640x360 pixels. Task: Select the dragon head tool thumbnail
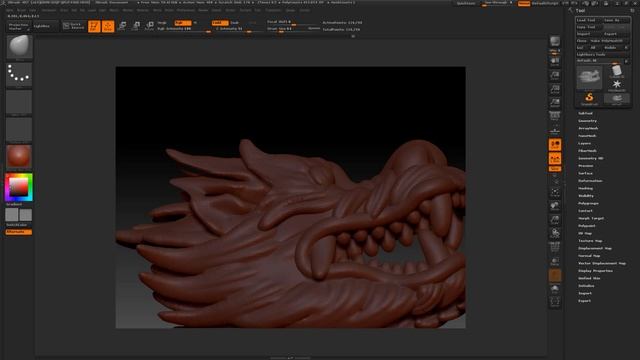(589, 78)
